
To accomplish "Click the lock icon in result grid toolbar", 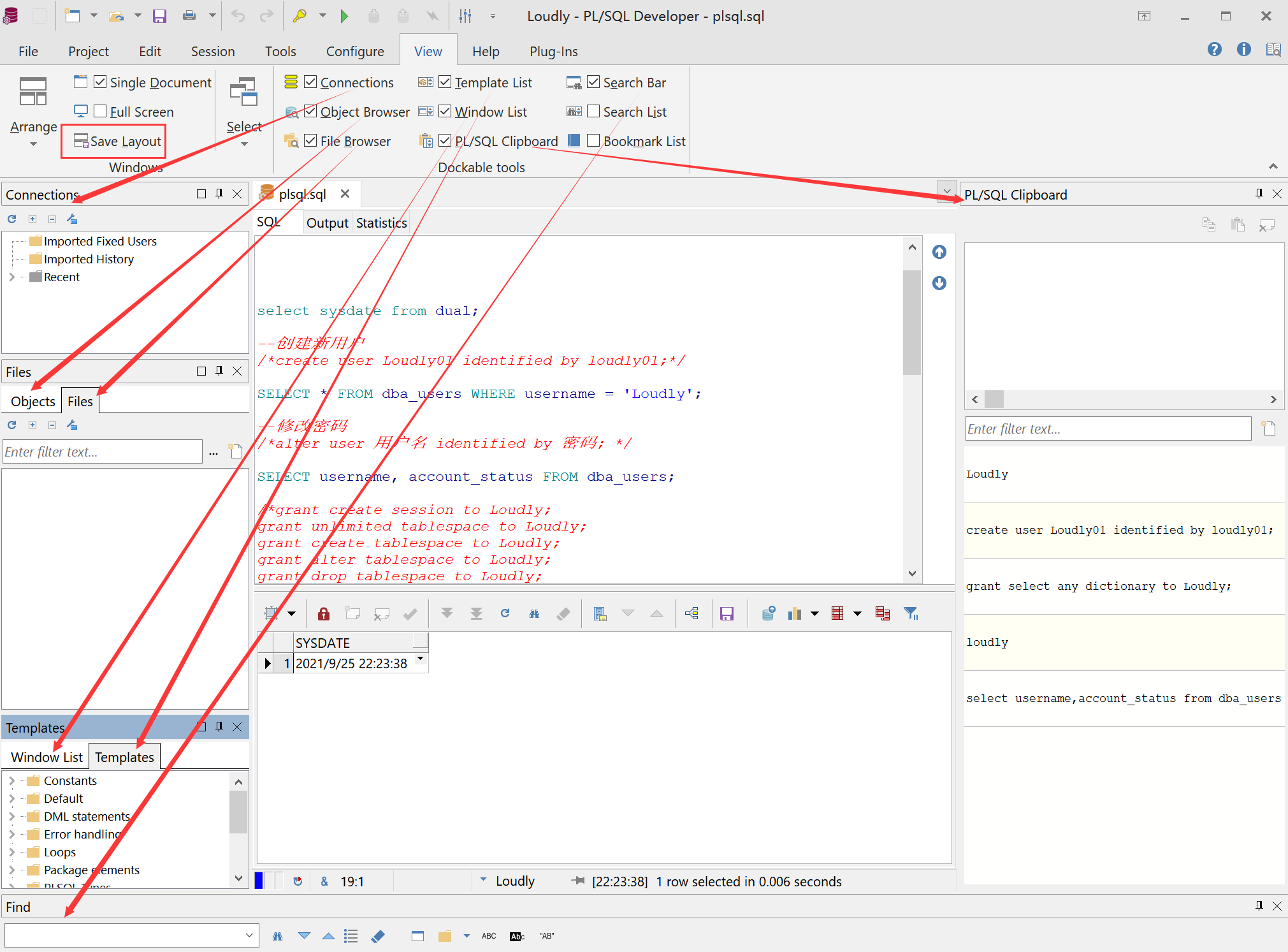I will click(324, 613).
